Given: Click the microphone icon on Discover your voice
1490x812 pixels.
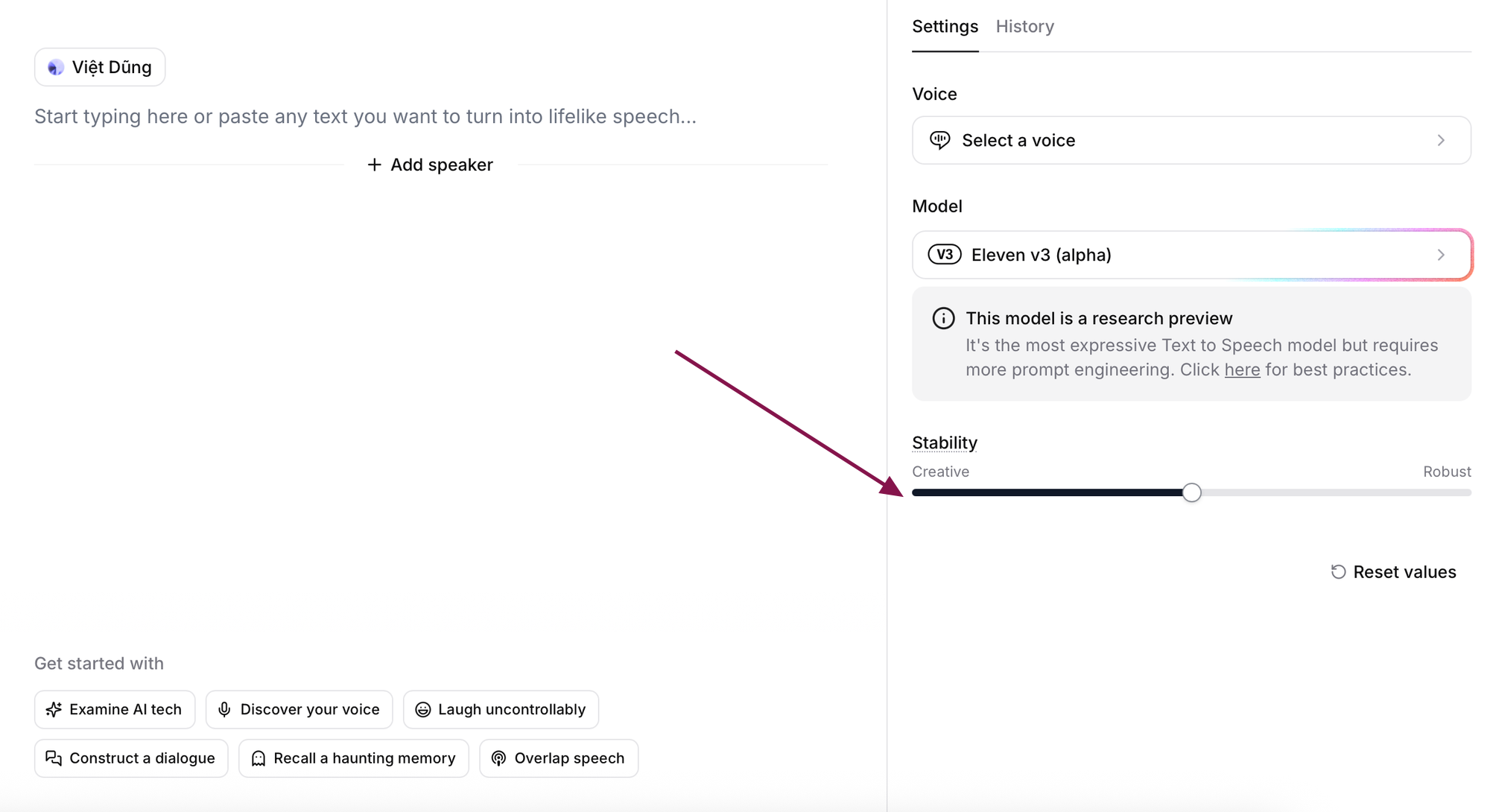Looking at the screenshot, I should tap(224, 710).
